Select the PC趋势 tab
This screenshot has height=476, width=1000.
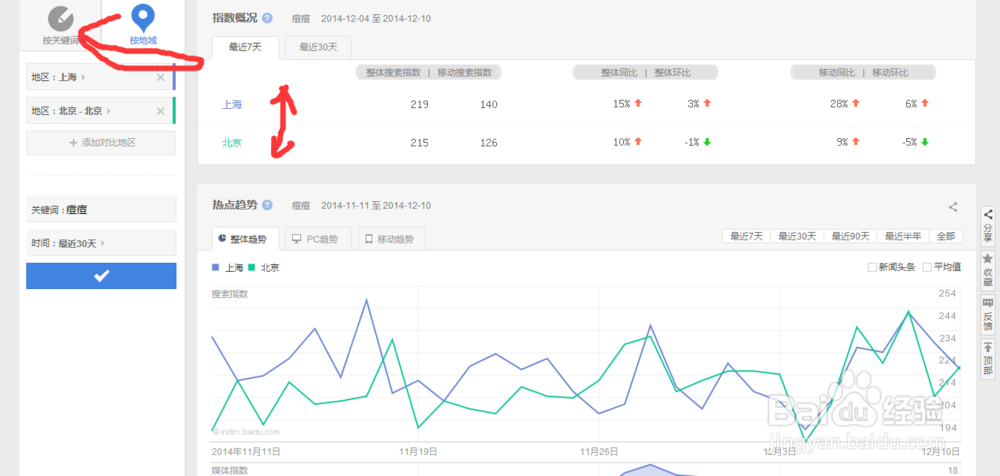[318, 239]
